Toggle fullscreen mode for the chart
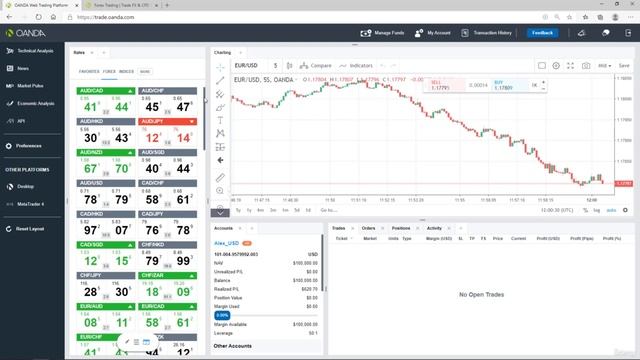The image size is (640, 360). point(570,66)
